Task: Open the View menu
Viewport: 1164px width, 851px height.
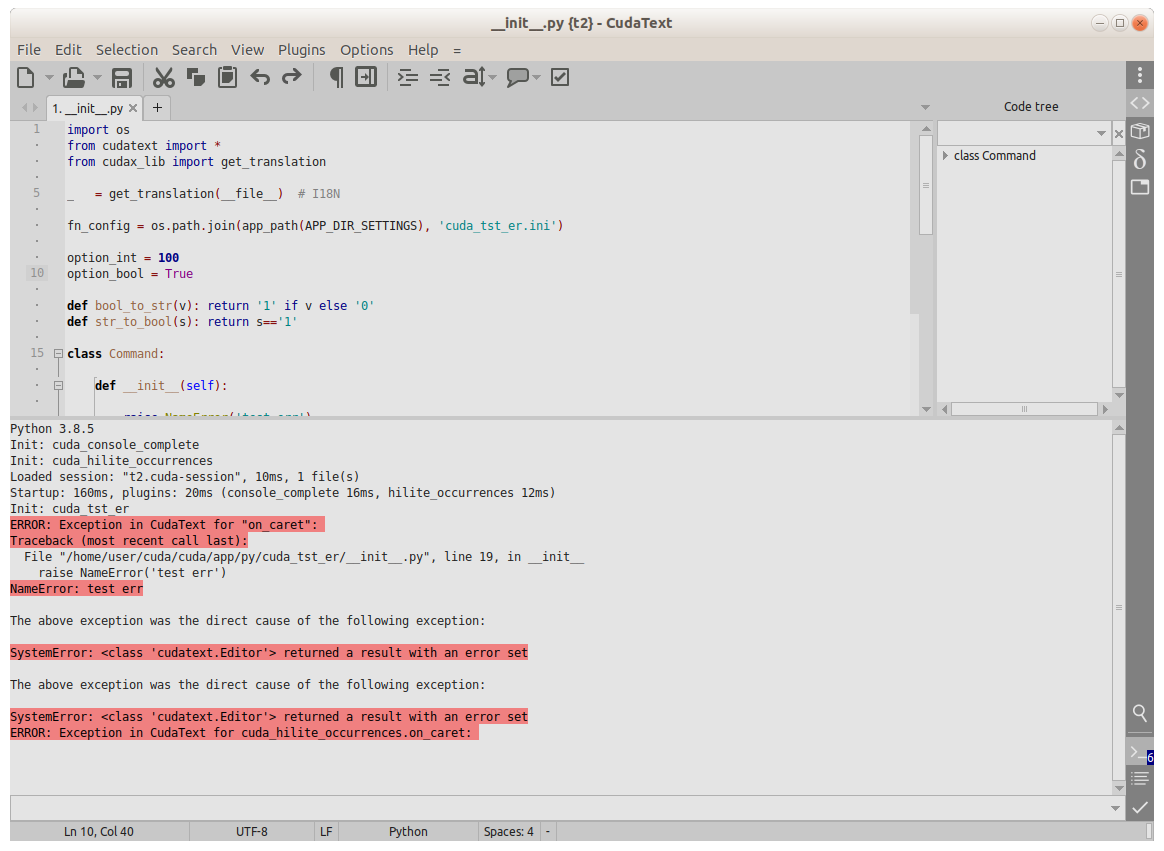Action: (247, 50)
